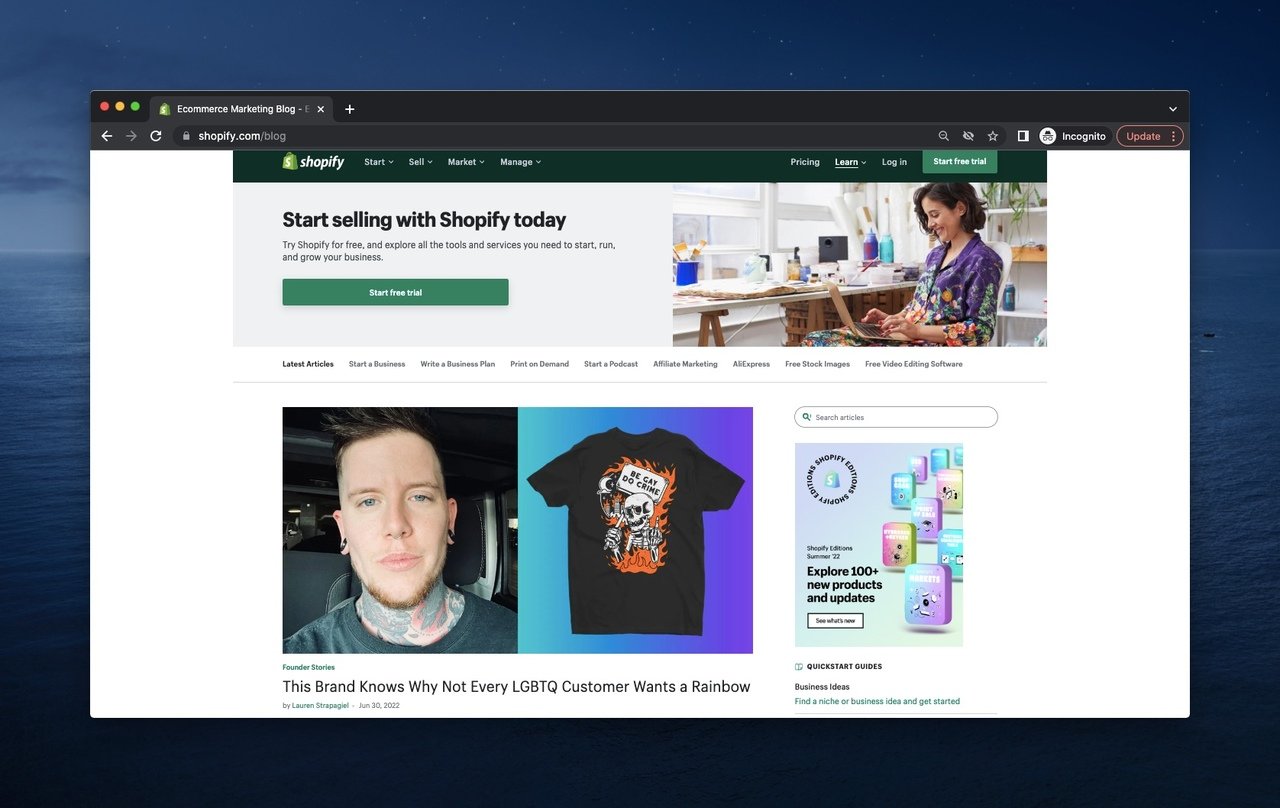Select the Latest Articles category
Viewport: 1280px width, 808px height.
click(308, 364)
